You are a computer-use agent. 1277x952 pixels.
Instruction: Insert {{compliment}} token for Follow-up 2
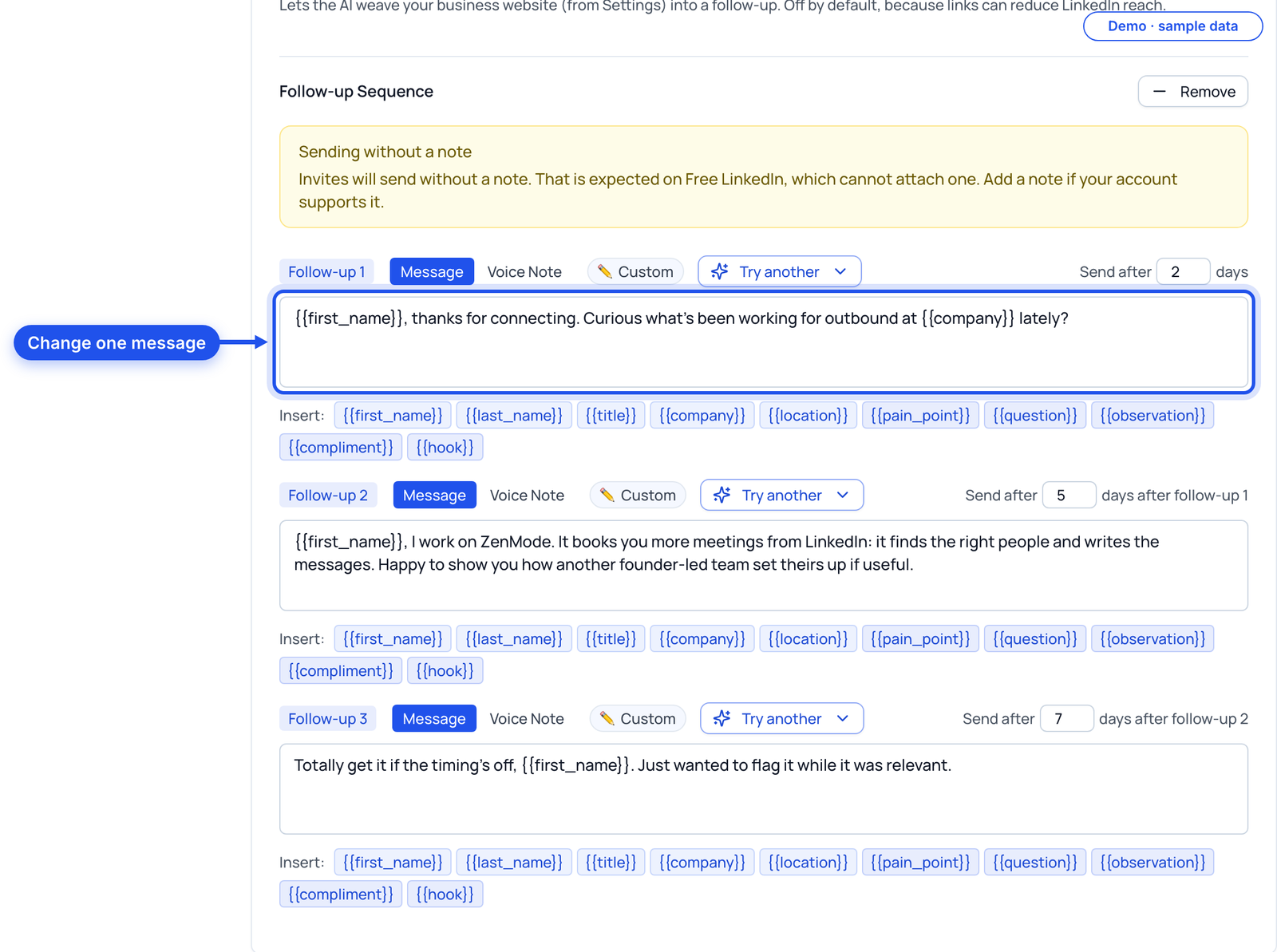coord(341,670)
